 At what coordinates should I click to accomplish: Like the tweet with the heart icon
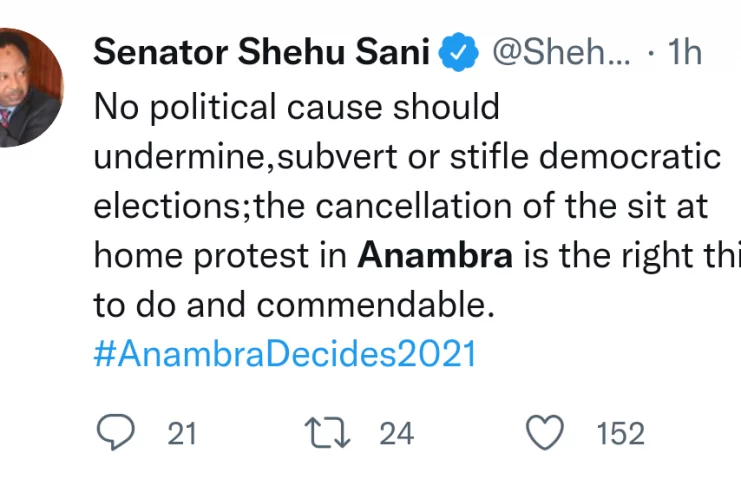click(x=545, y=433)
